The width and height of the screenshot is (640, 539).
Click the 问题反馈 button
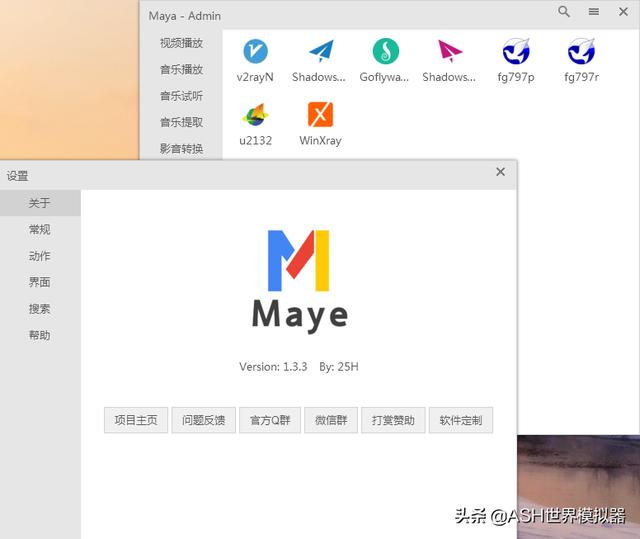(204, 420)
